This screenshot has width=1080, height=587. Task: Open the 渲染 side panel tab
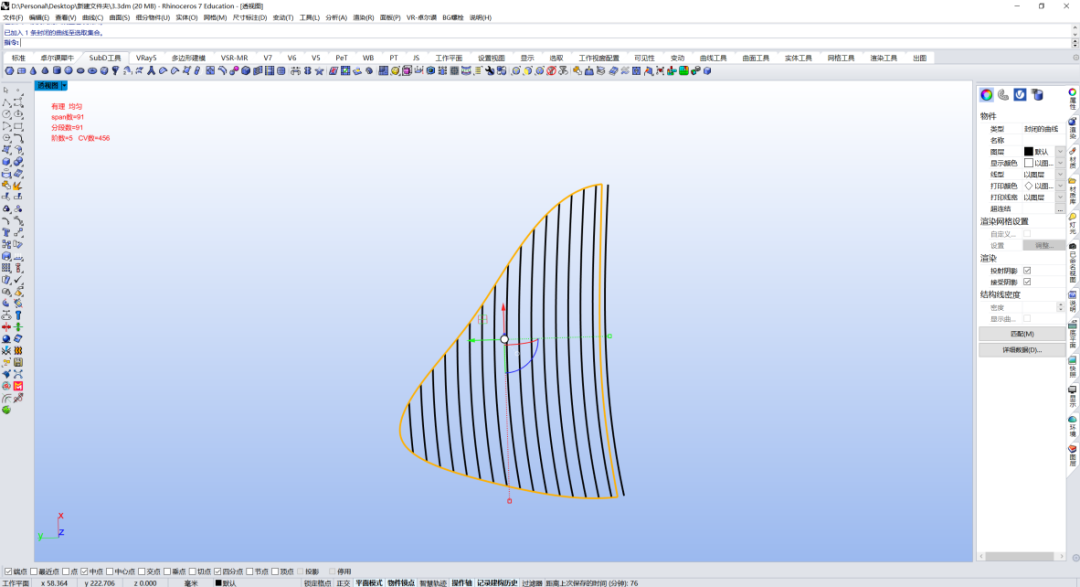(x=1072, y=129)
